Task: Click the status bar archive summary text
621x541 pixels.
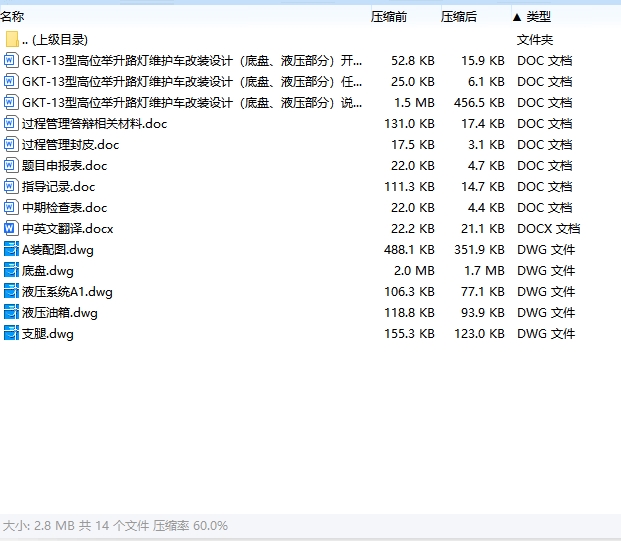Action: click(x=115, y=526)
